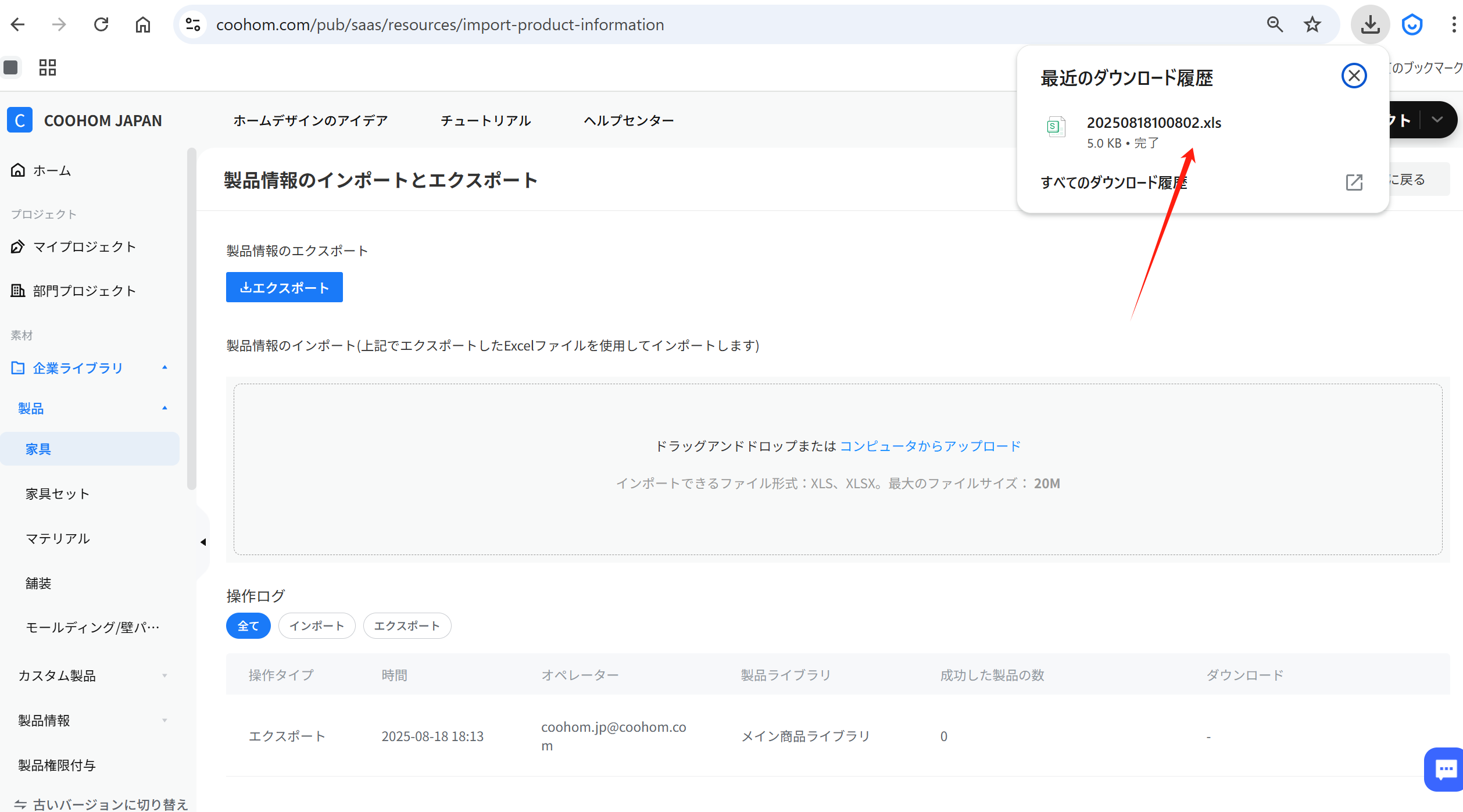Open チュートリアル menu item
This screenshot has height=812, width=1463.
pos(485,120)
